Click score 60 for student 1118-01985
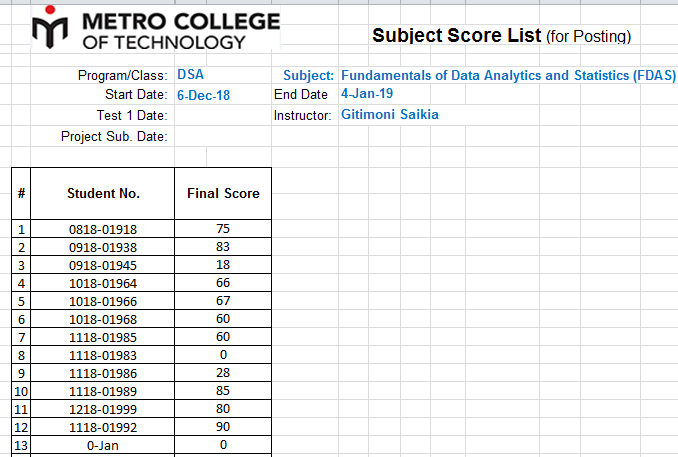678x457 pixels. coord(223,337)
